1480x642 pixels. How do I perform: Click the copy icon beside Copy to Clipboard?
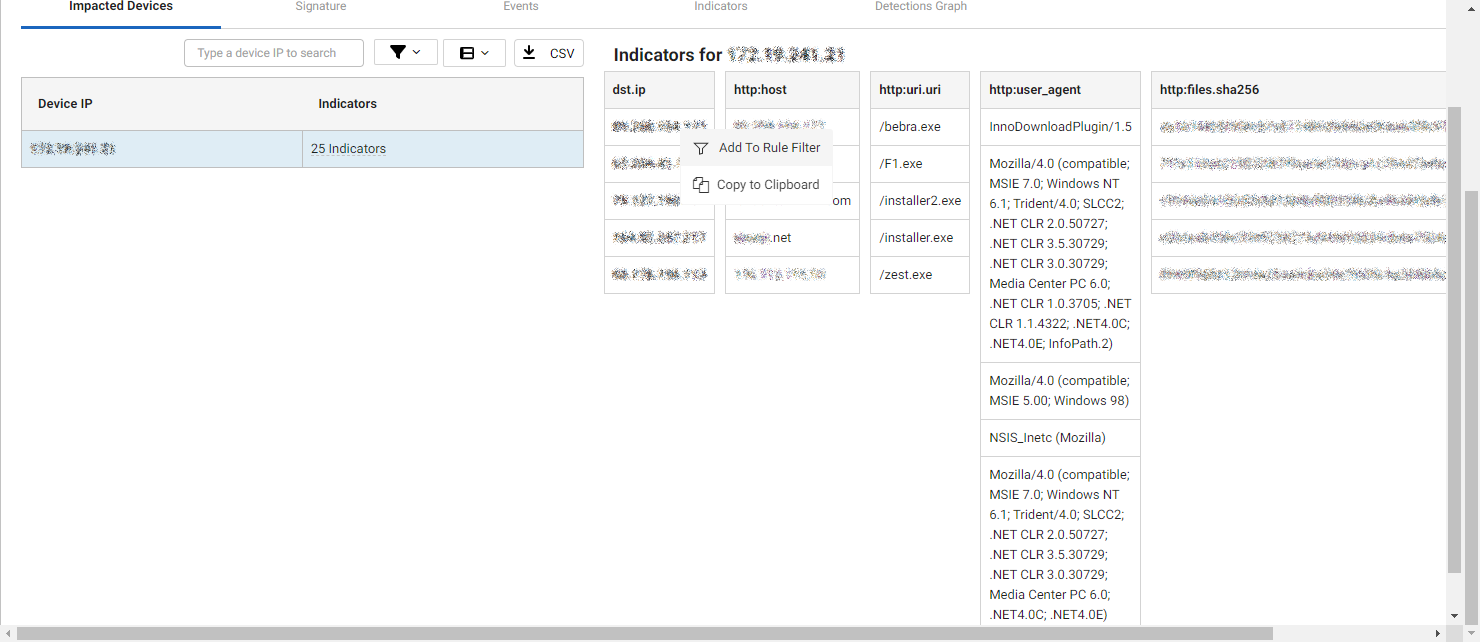tap(701, 185)
